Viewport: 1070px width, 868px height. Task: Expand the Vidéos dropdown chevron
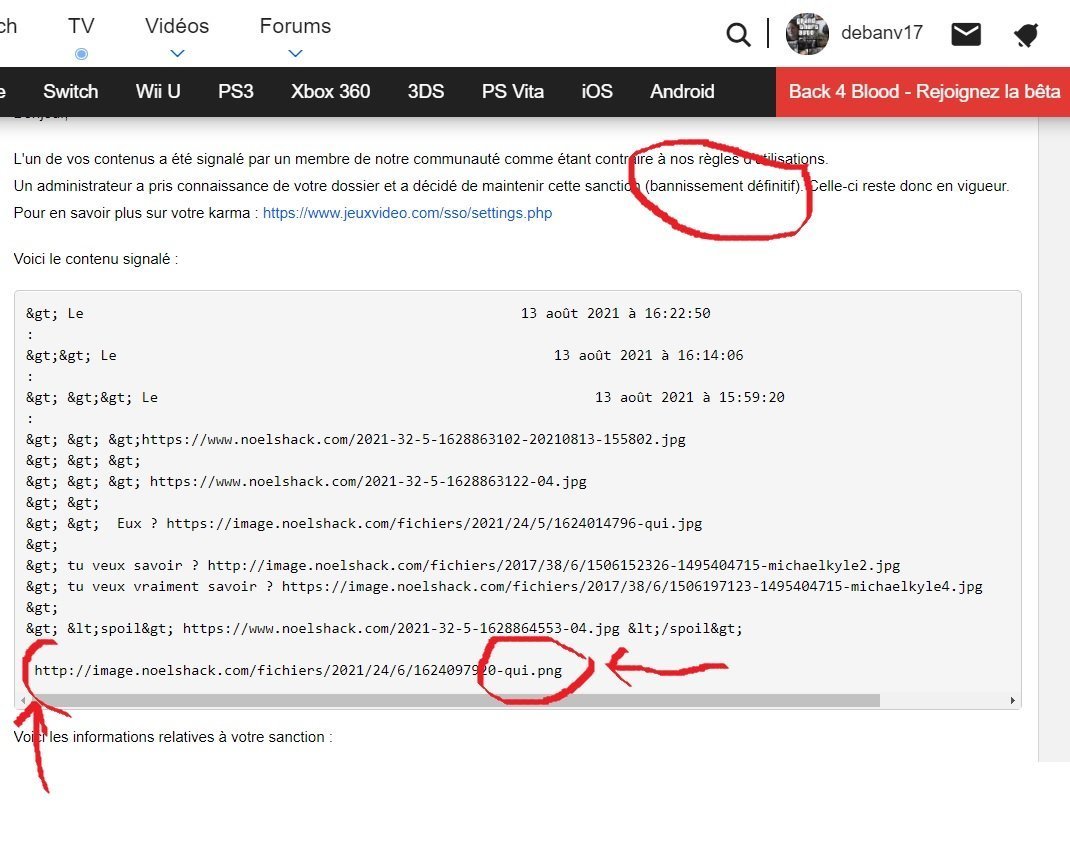pyautogui.click(x=177, y=53)
